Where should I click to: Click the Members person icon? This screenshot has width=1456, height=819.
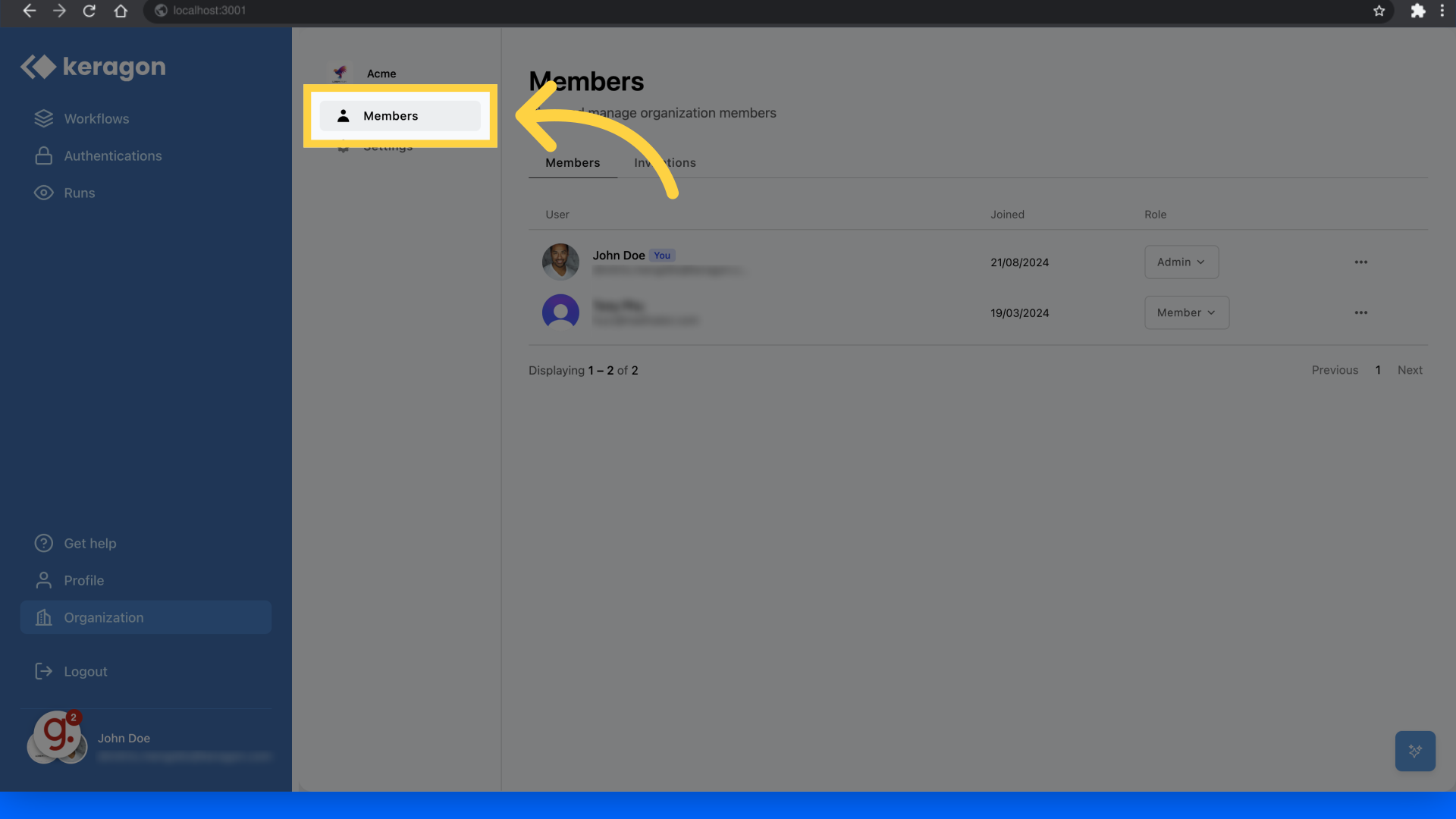344,116
